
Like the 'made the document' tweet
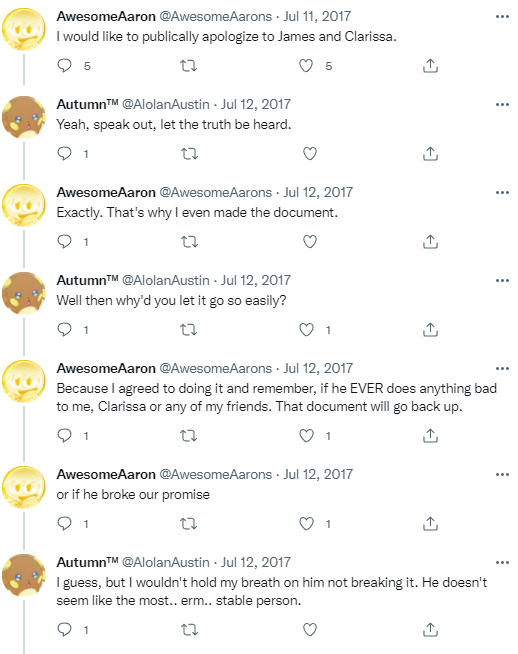click(309, 241)
